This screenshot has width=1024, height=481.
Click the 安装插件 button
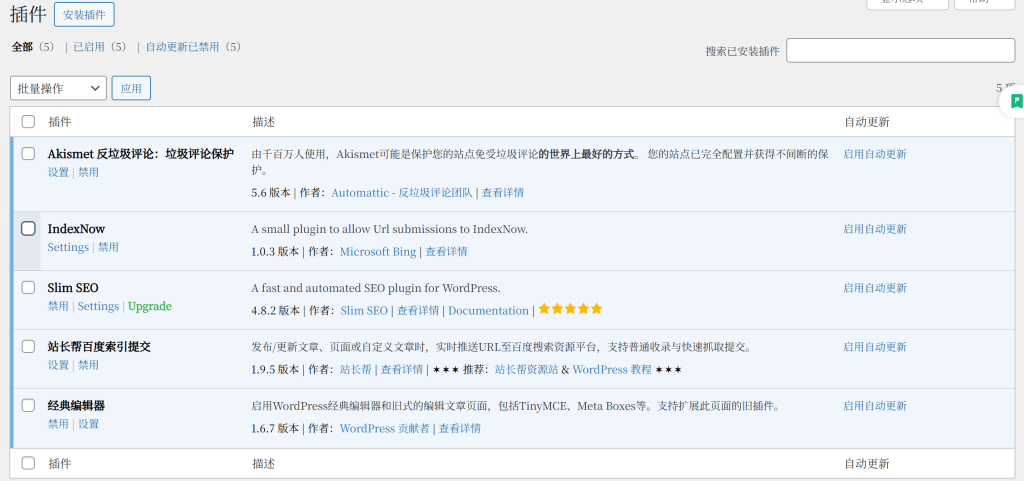(x=84, y=14)
